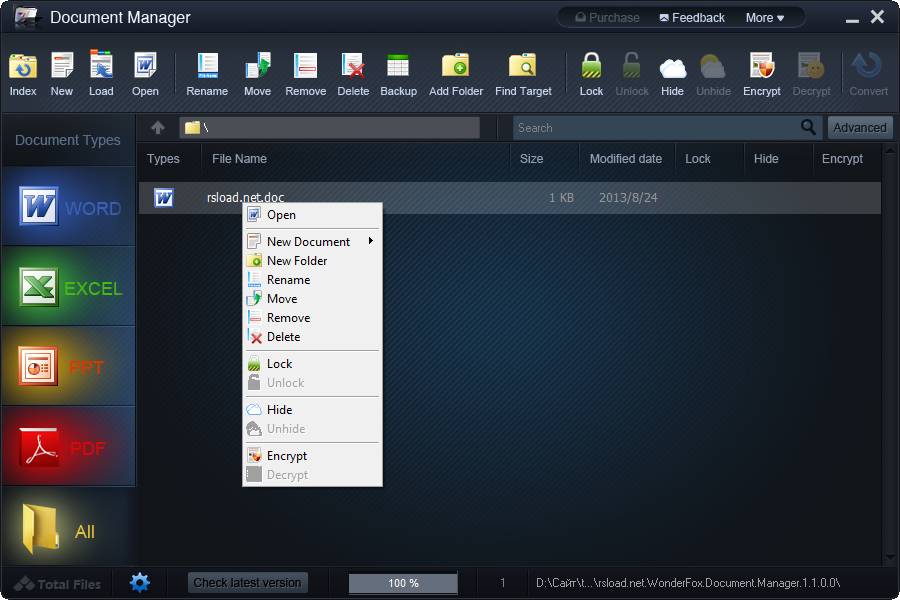Click Check latest version button
The height and width of the screenshot is (600, 900).
click(247, 583)
